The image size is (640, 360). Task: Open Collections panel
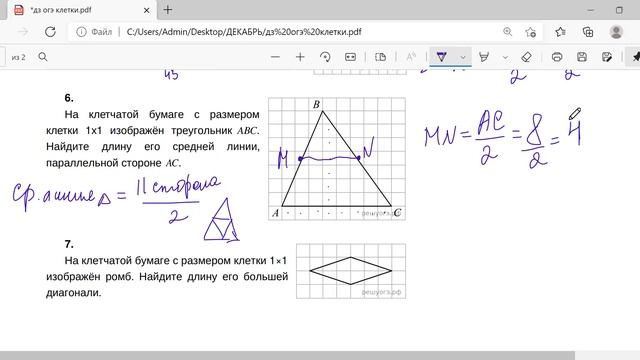(588, 32)
